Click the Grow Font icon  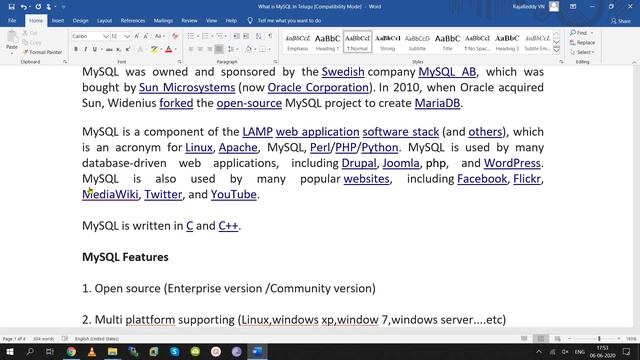tap(137, 36)
